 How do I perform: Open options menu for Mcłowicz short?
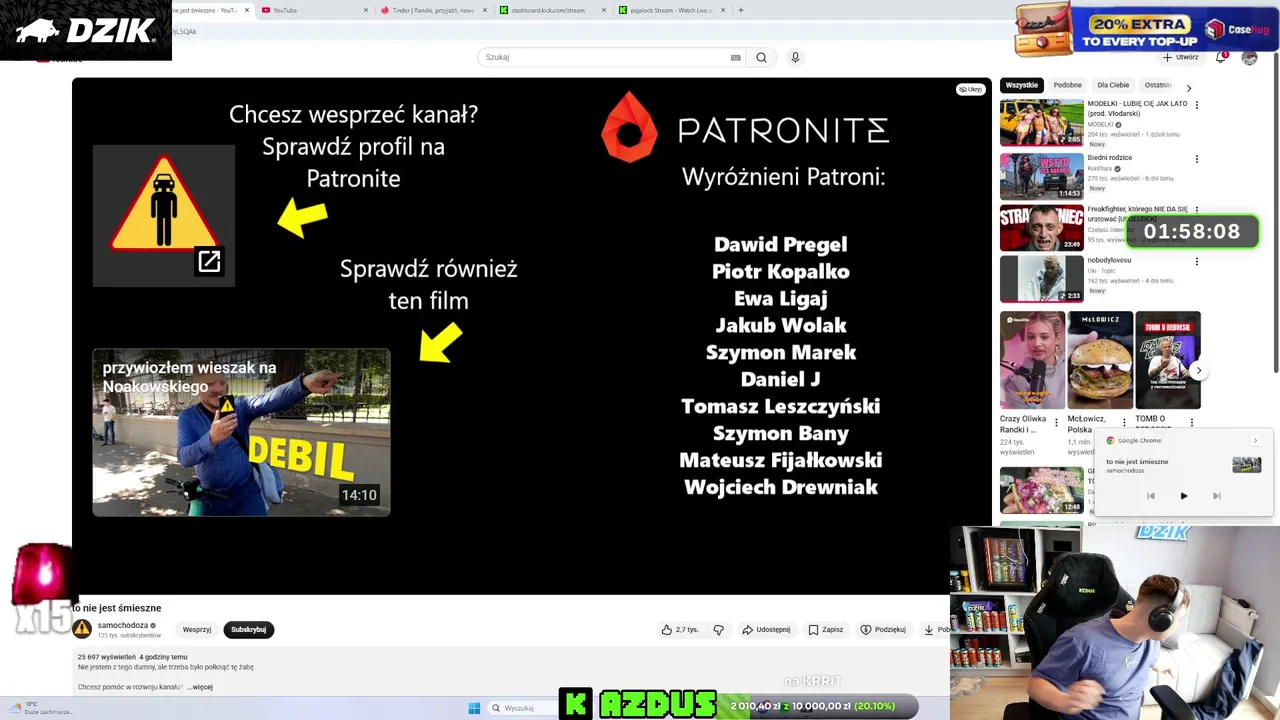1124,423
